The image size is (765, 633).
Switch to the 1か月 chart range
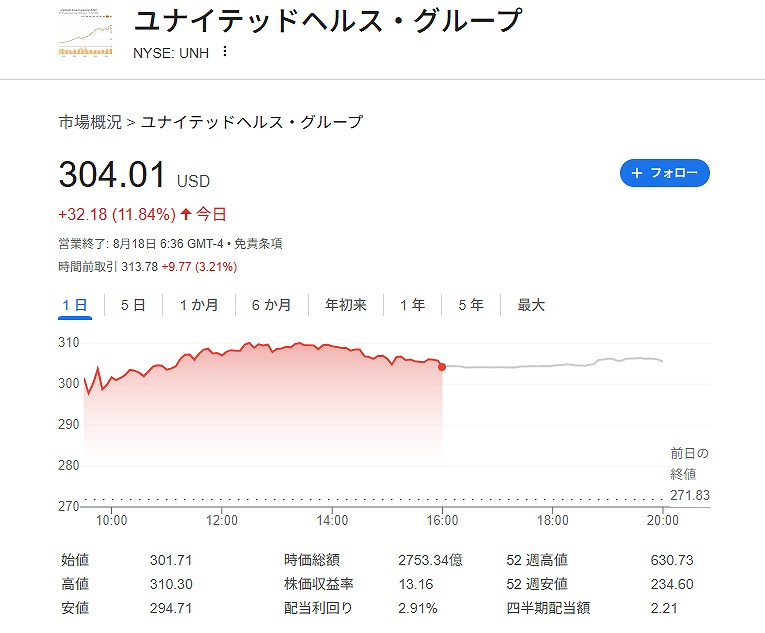tap(199, 306)
